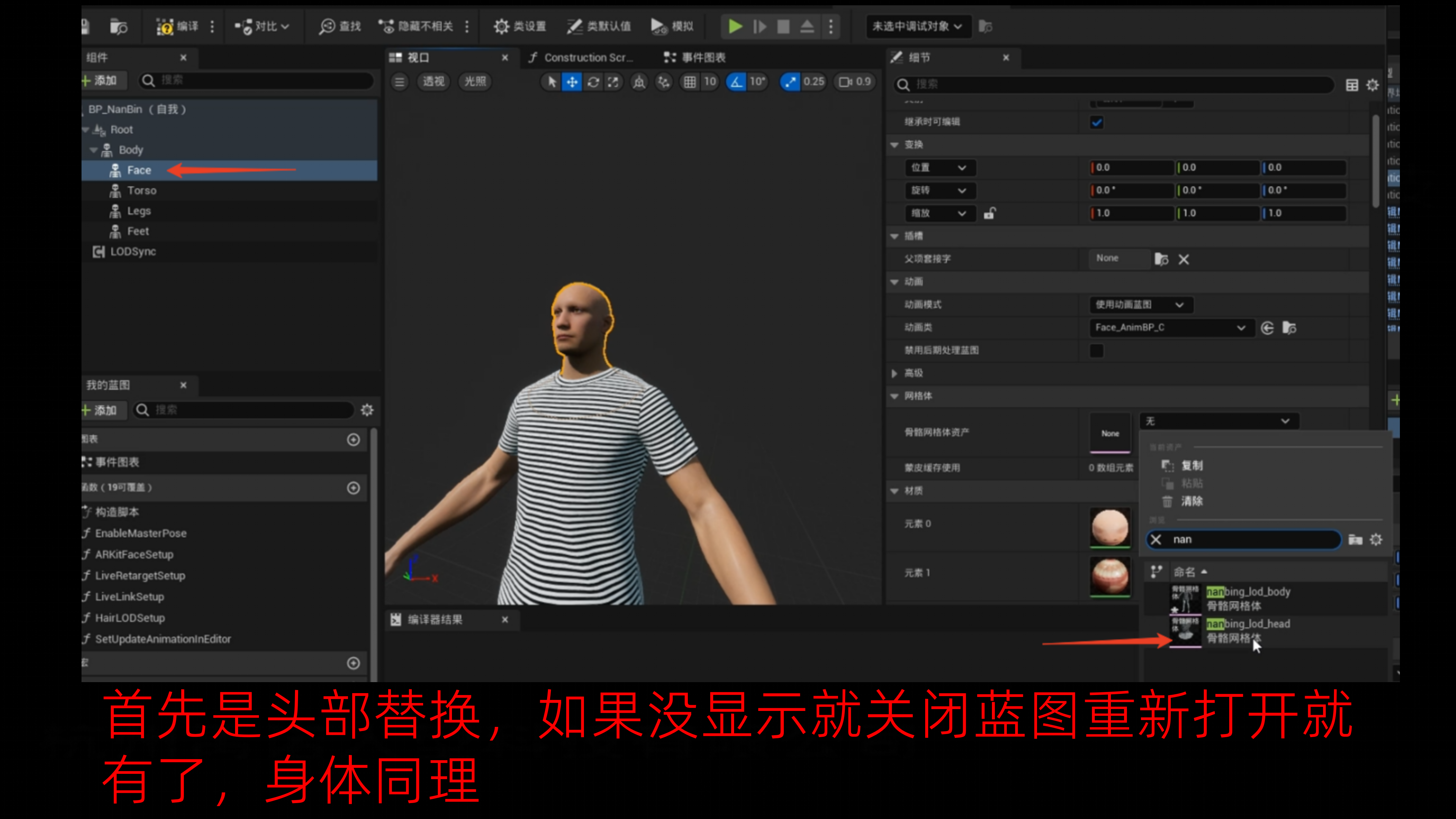Click the Perspective (透视) view button
The width and height of the screenshot is (1456, 819).
click(x=433, y=82)
